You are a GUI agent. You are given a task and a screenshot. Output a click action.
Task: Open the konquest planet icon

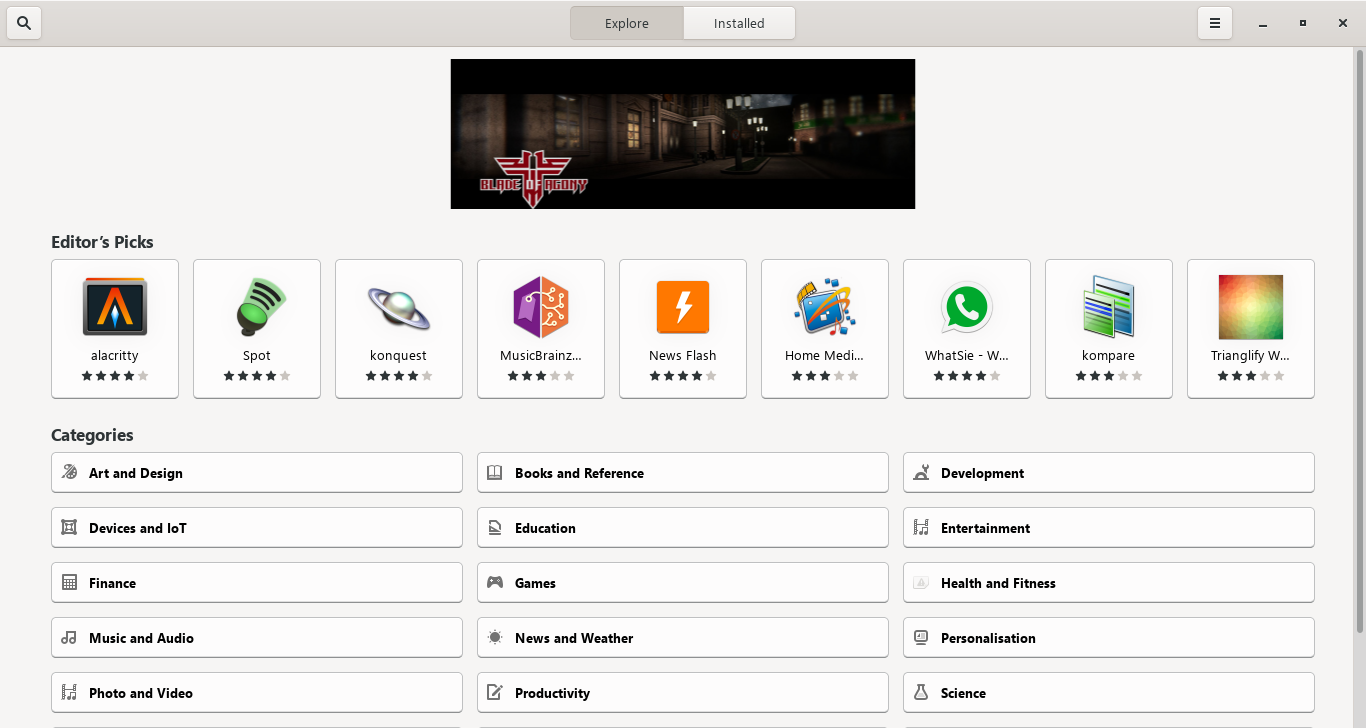click(x=399, y=308)
